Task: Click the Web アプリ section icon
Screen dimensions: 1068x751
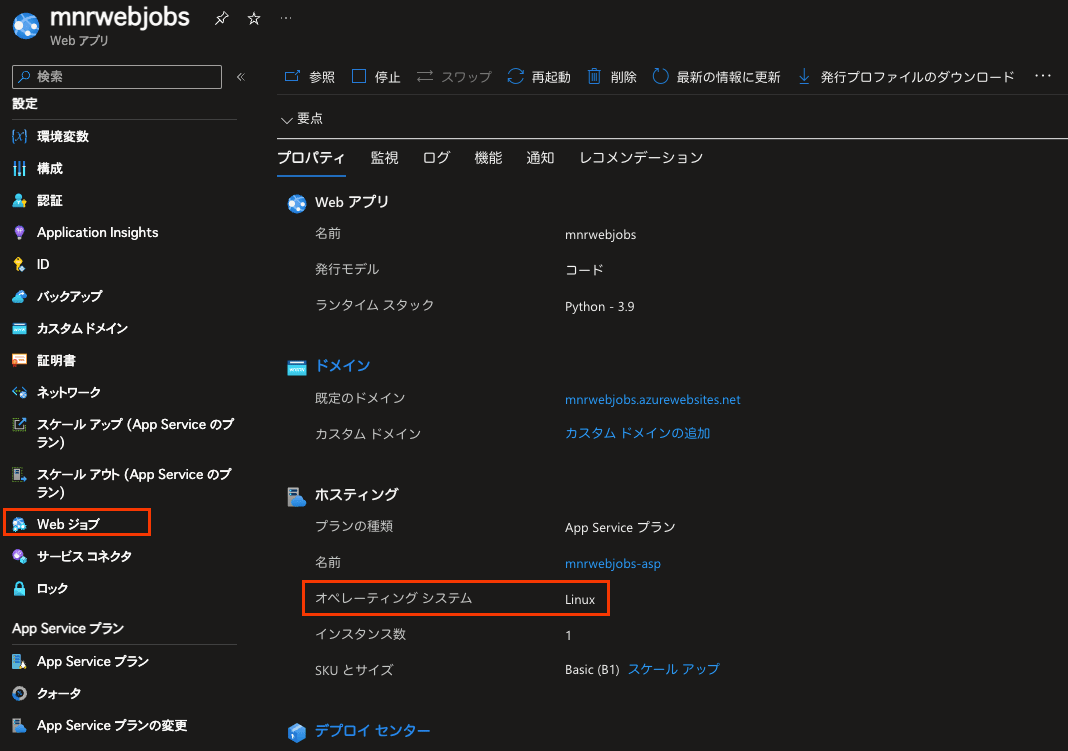Action: pos(297,204)
